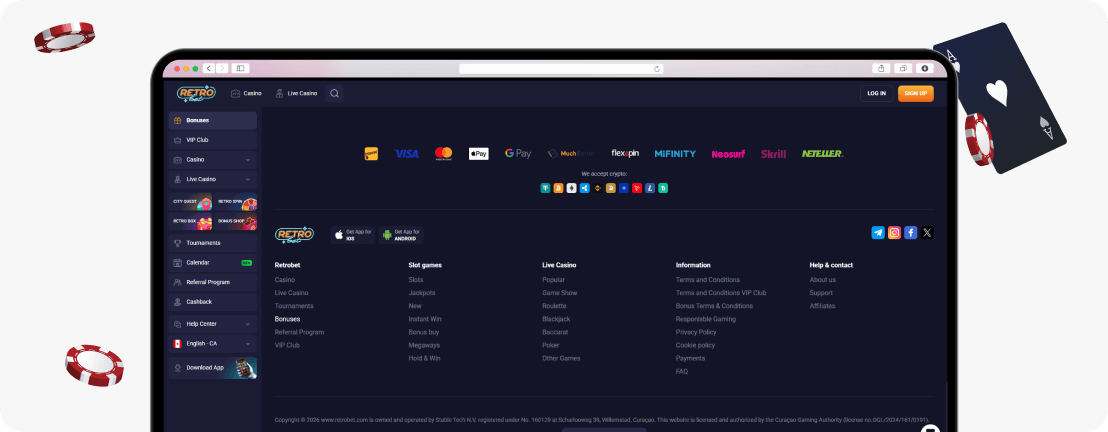Open footer Affiliates link
This screenshot has height=432, width=1108.
pyautogui.click(x=823, y=306)
